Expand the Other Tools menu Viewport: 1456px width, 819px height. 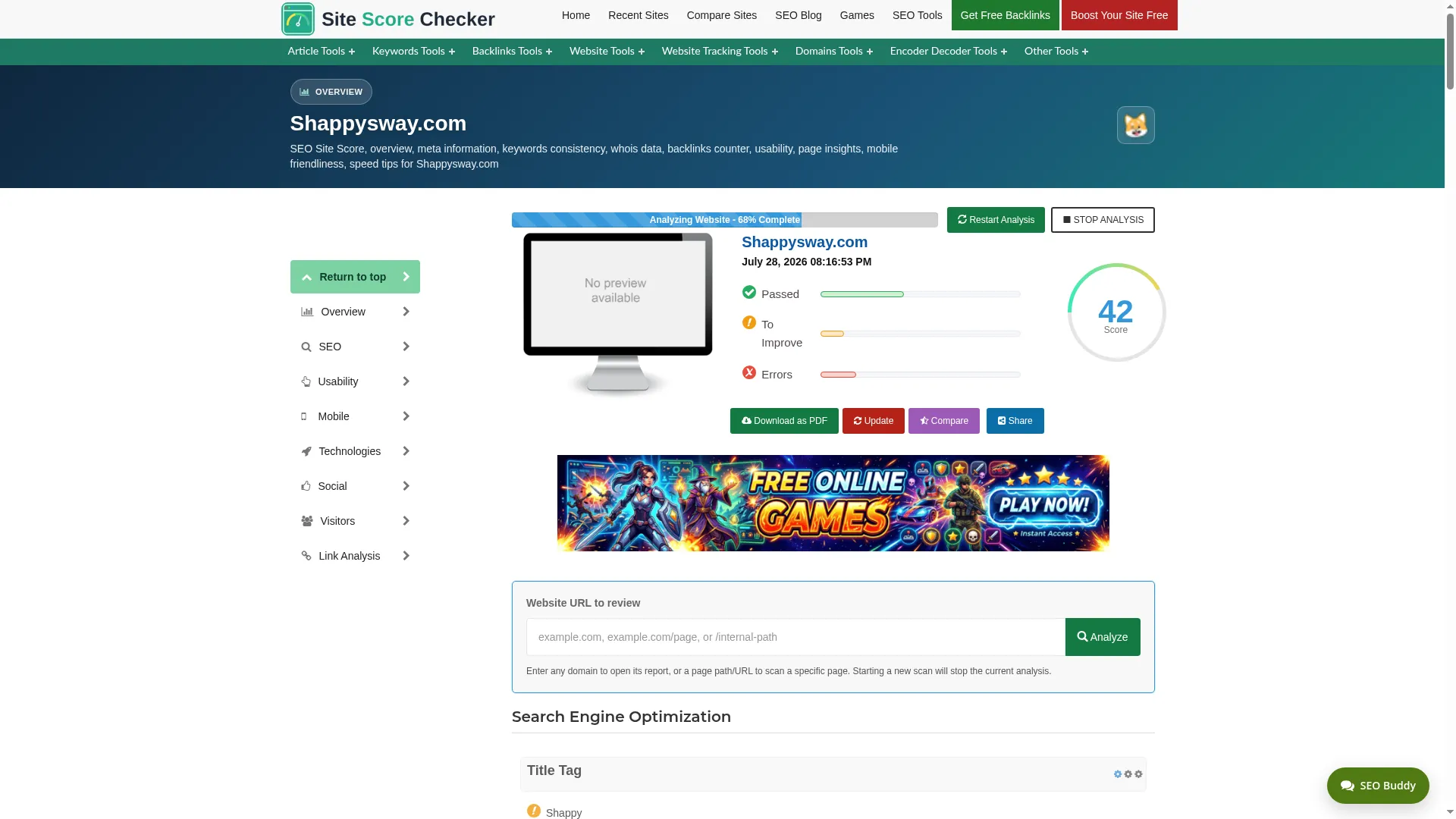1056,51
